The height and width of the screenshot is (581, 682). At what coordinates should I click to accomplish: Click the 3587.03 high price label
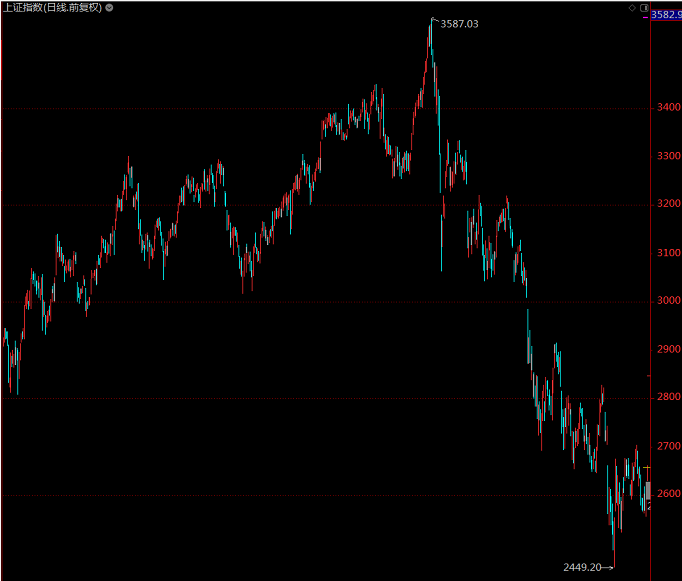tap(460, 23)
